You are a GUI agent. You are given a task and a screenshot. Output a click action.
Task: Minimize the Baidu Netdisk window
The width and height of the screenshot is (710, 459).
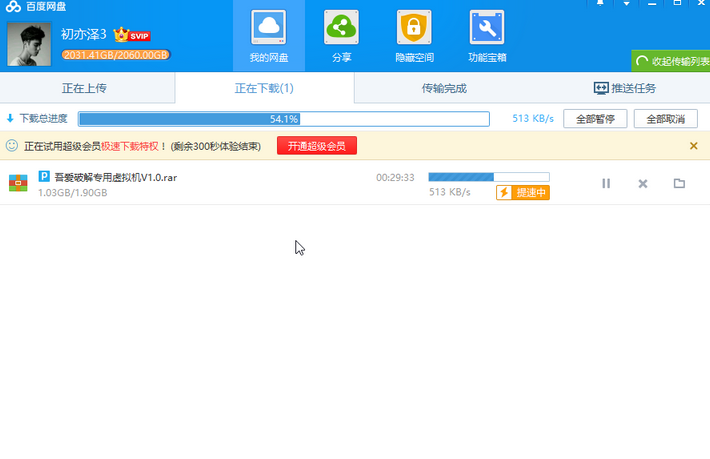652,3
